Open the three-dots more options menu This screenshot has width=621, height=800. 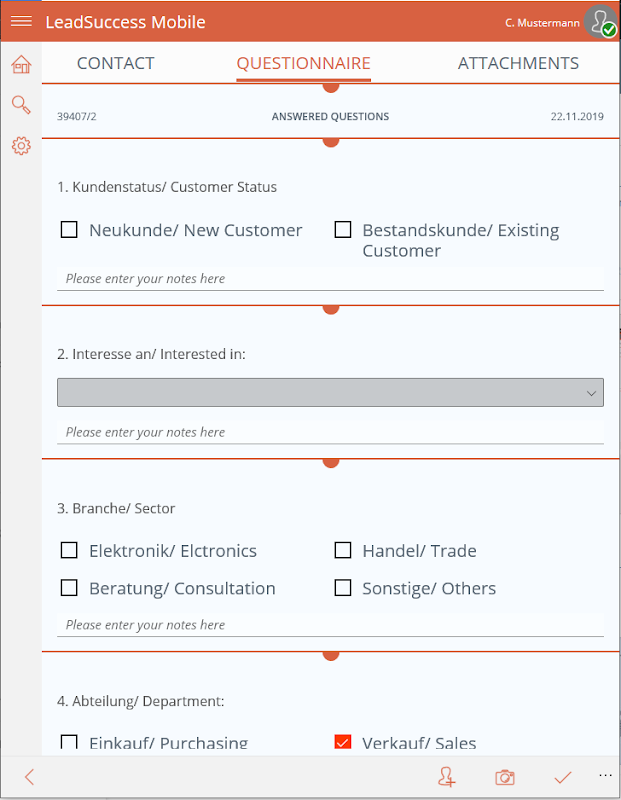(604, 775)
